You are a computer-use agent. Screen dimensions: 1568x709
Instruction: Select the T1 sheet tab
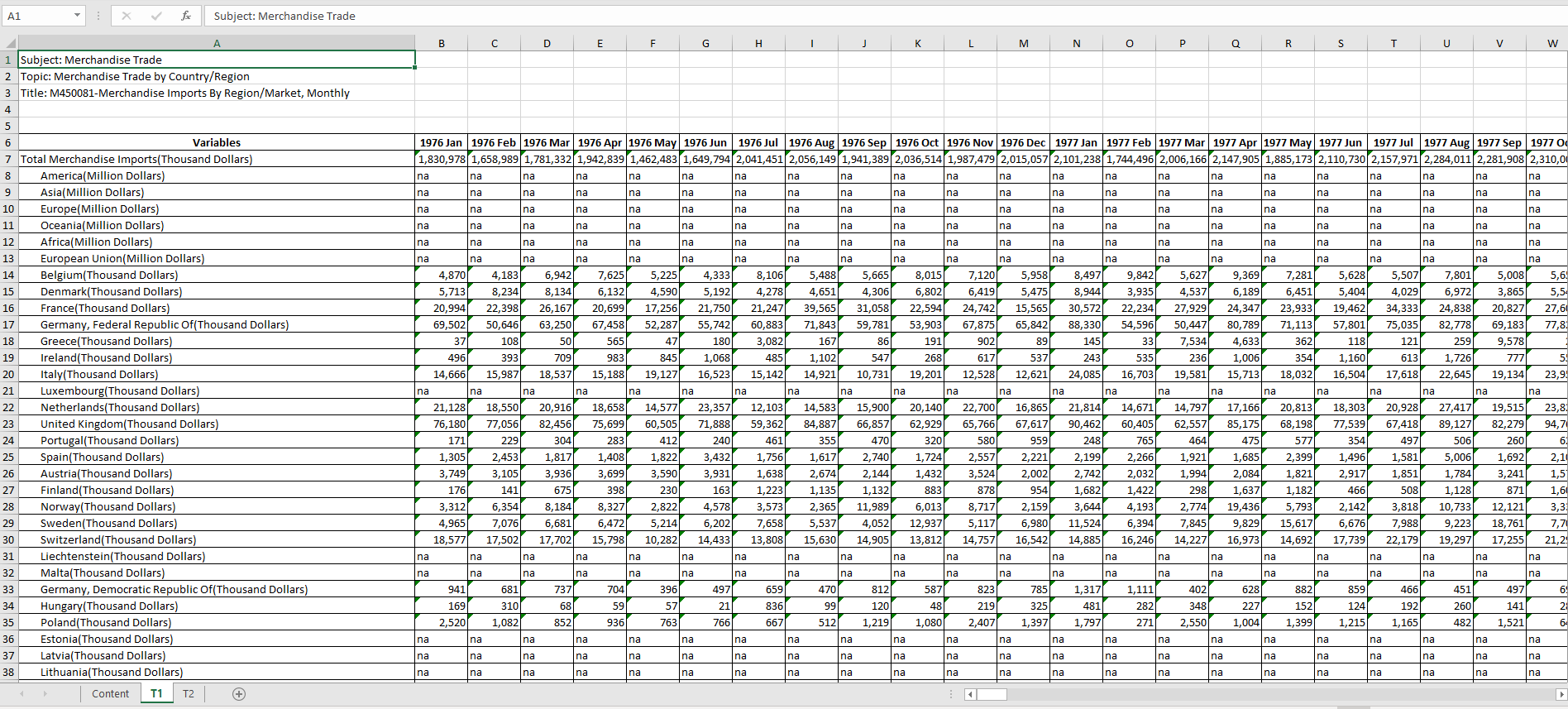tap(156, 694)
